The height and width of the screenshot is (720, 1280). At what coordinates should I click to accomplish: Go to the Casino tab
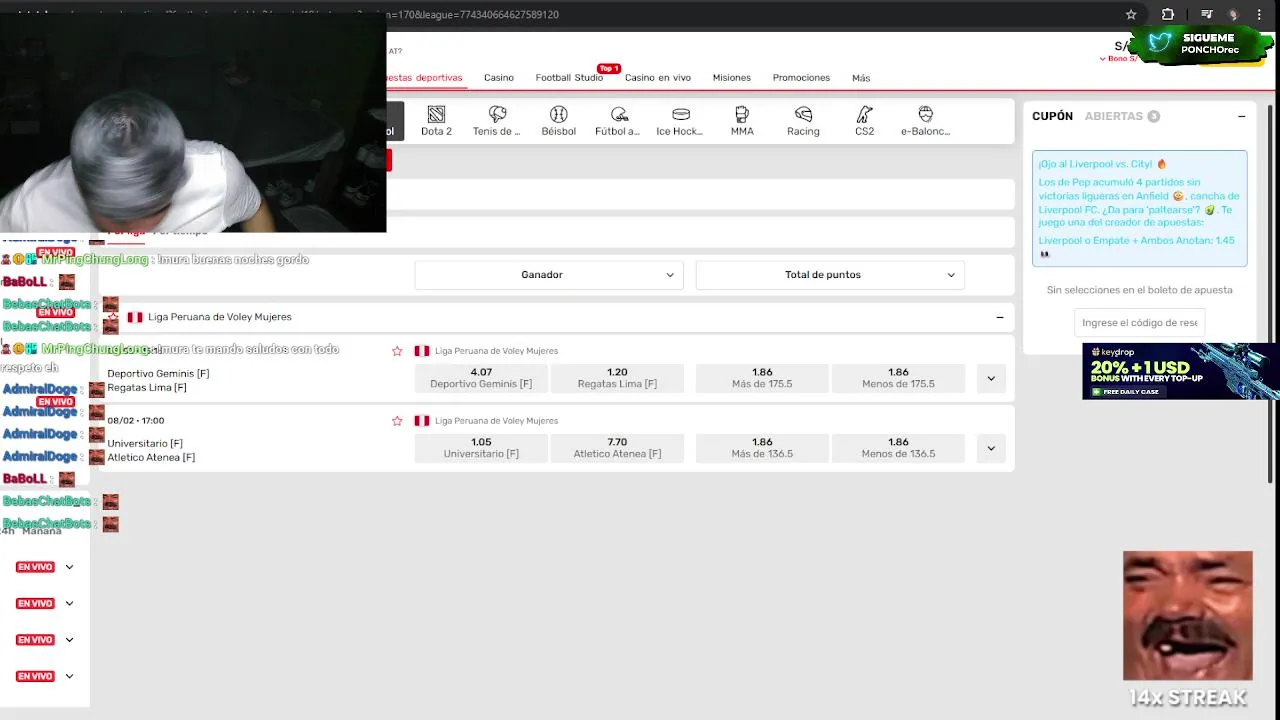coord(499,78)
